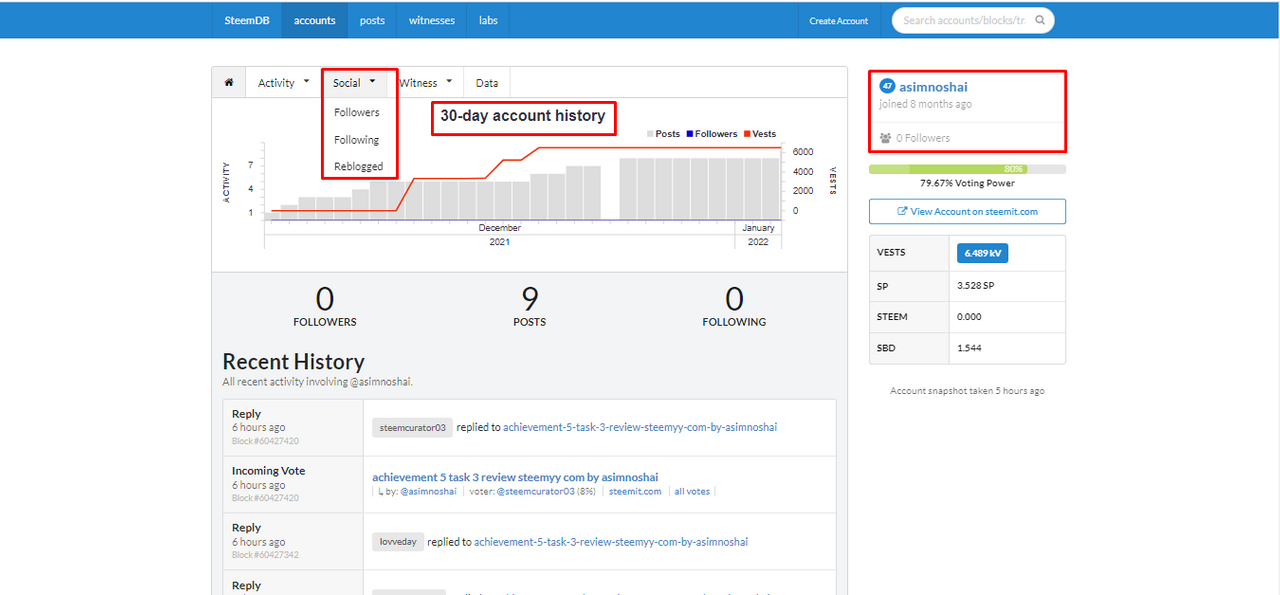Click 1.544 SBD value

click(x=969, y=347)
